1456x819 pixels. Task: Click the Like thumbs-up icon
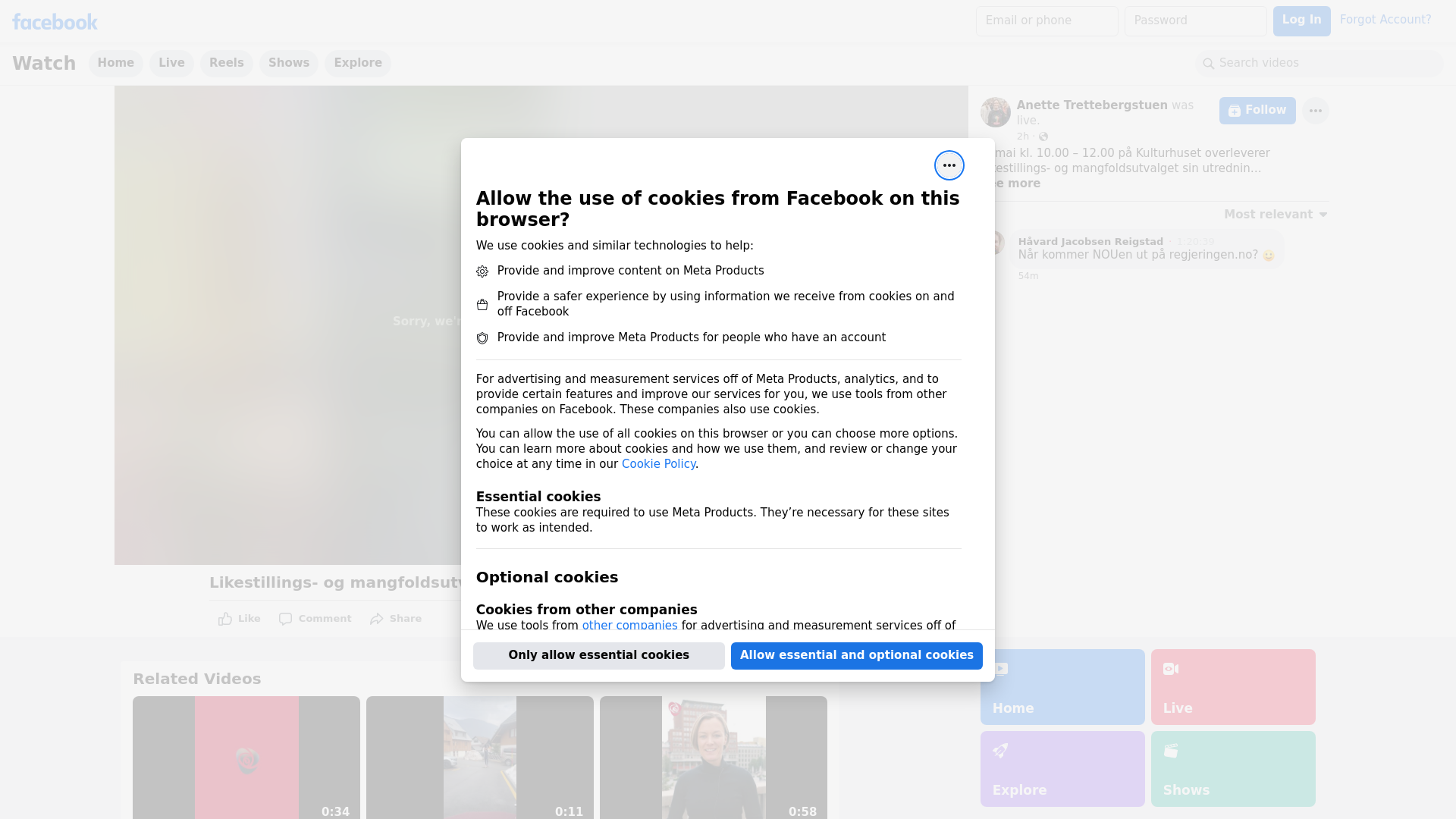tap(225, 619)
